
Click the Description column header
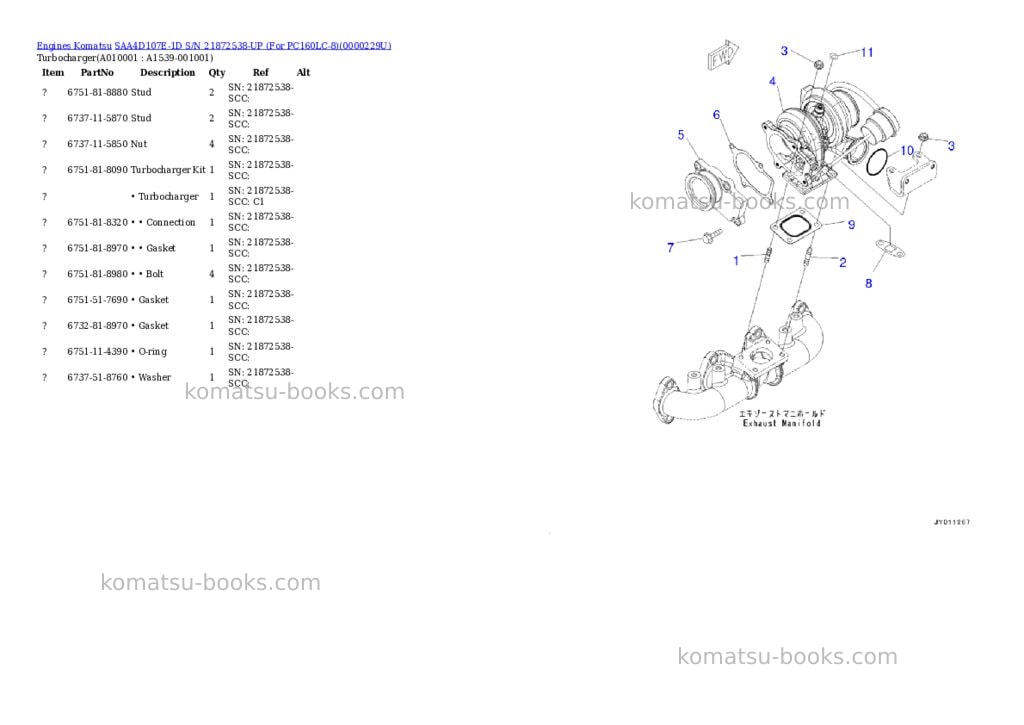click(x=167, y=72)
